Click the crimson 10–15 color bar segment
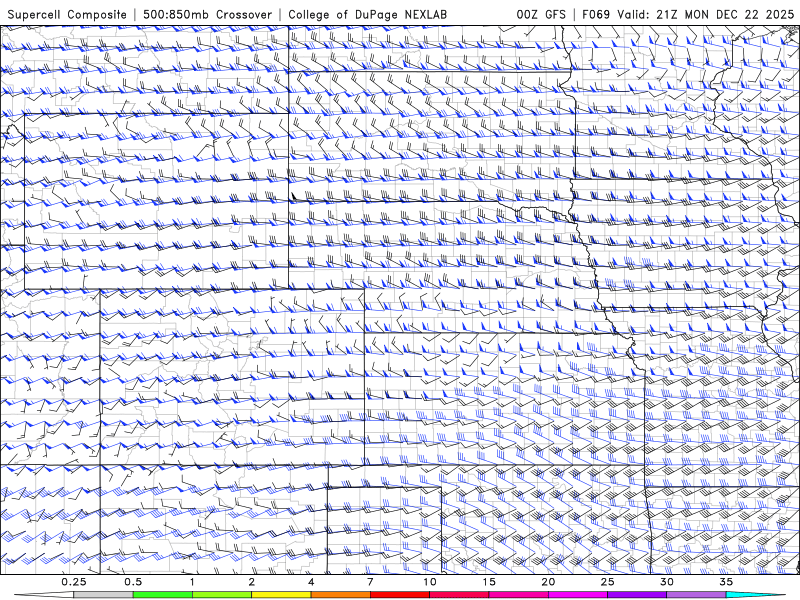 coord(459,595)
